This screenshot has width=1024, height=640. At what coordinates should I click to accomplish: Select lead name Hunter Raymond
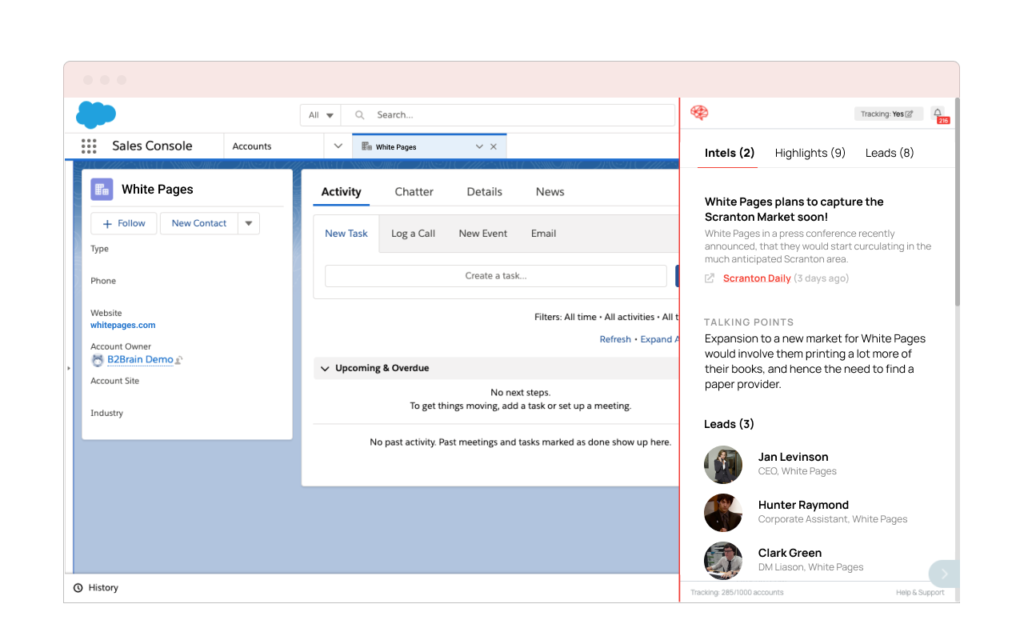[803, 505]
